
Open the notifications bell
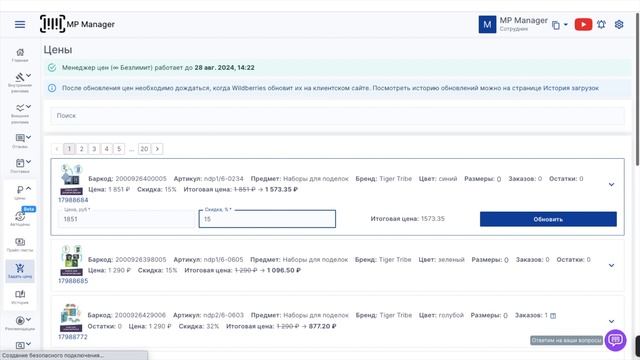(x=601, y=24)
